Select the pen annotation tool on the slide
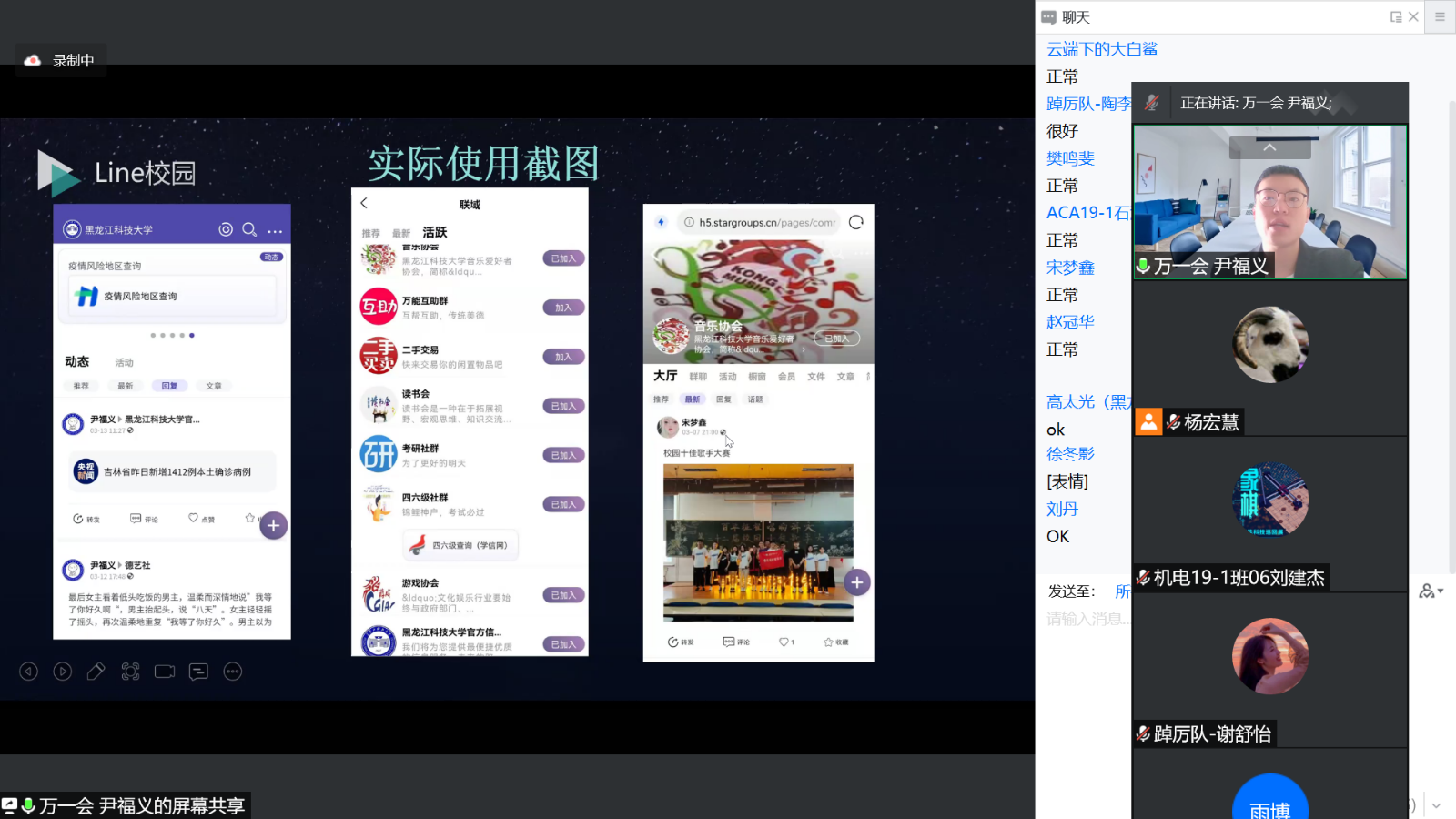This screenshot has width=1456, height=819. 96,672
